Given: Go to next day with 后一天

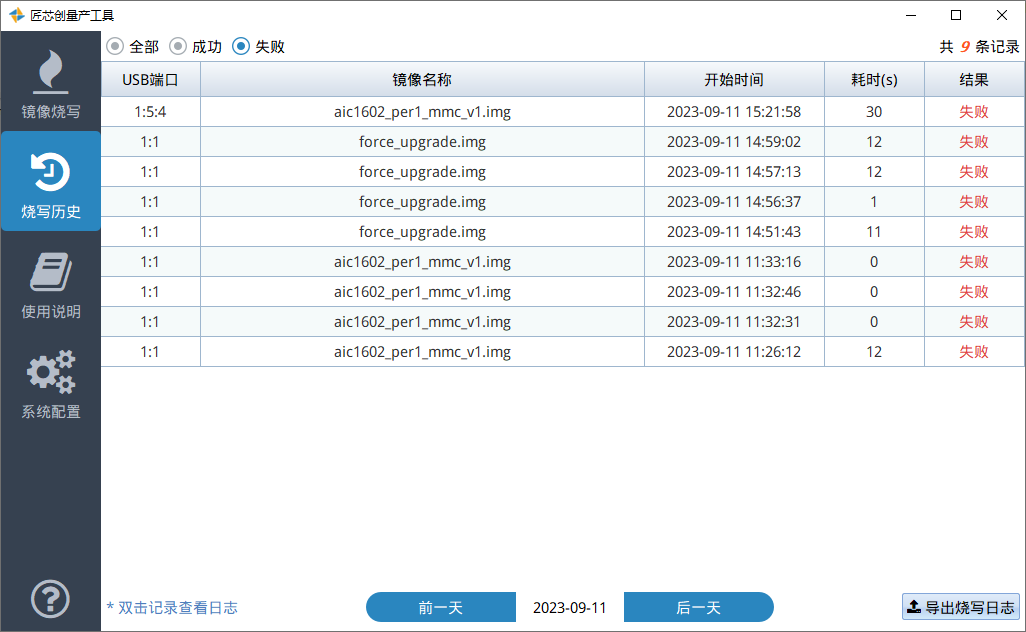Looking at the screenshot, I should point(698,607).
